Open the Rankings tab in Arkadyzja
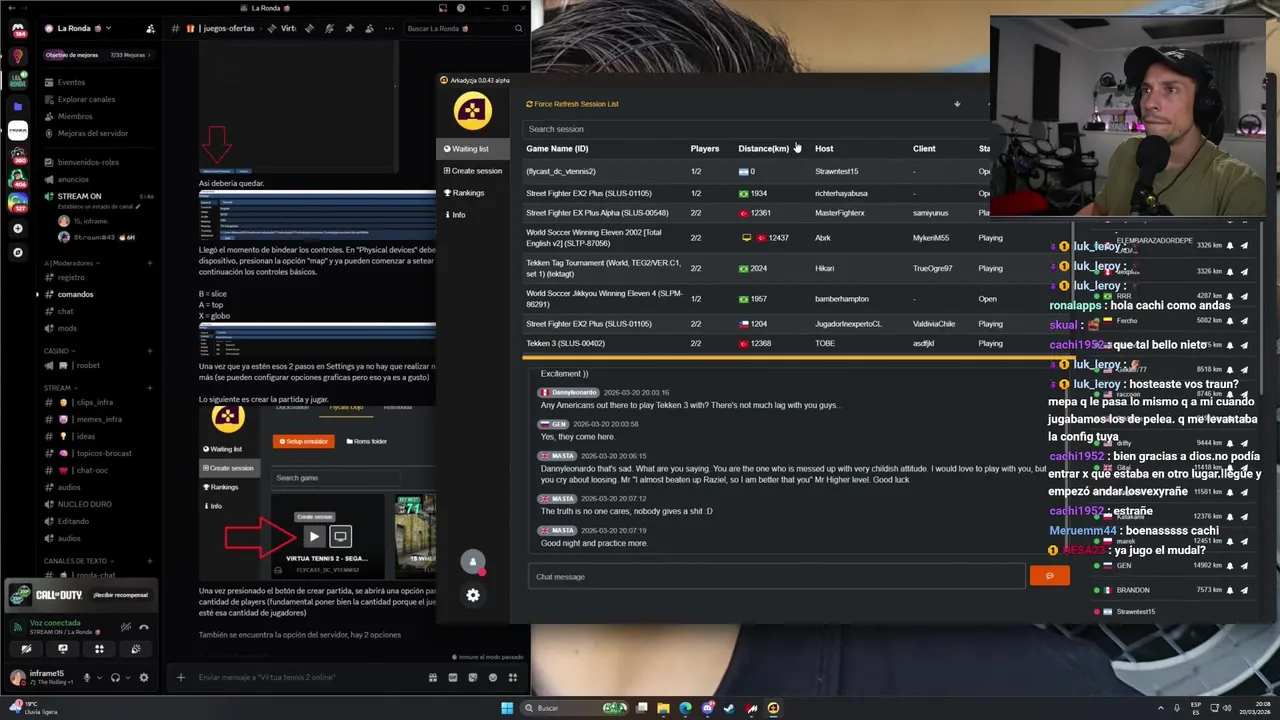 (464, 193)
